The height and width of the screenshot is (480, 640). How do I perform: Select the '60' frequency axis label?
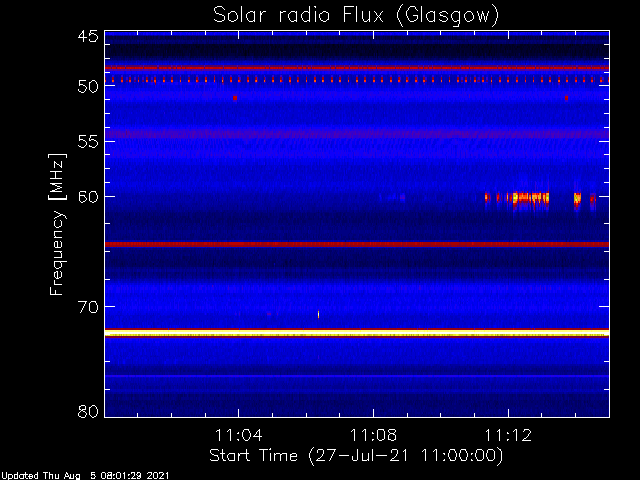pos(88,197)
